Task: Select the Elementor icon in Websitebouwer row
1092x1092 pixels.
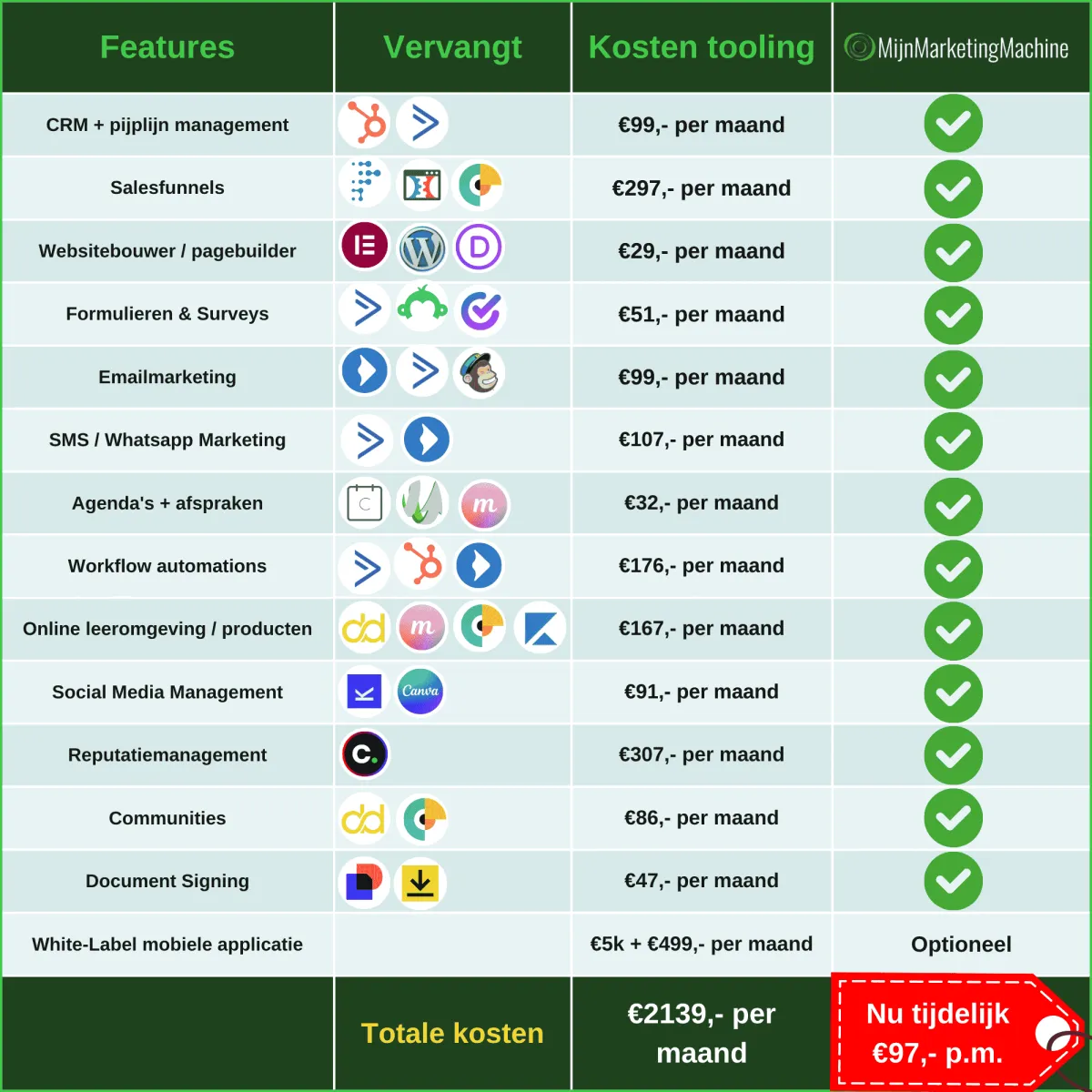Action: click(x=365, y=247)
